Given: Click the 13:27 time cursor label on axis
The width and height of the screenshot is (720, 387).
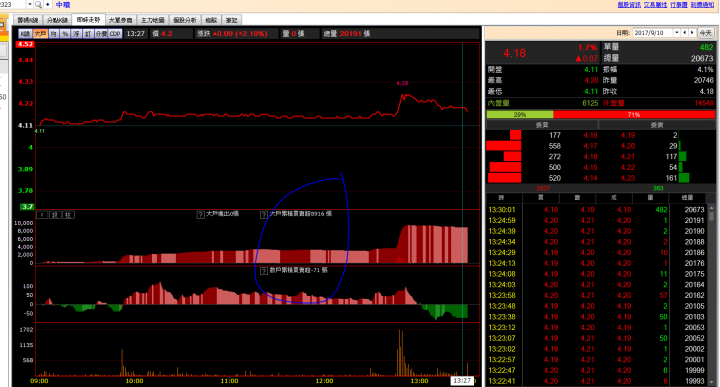Looking at the screenshot, I should (462, 381).
